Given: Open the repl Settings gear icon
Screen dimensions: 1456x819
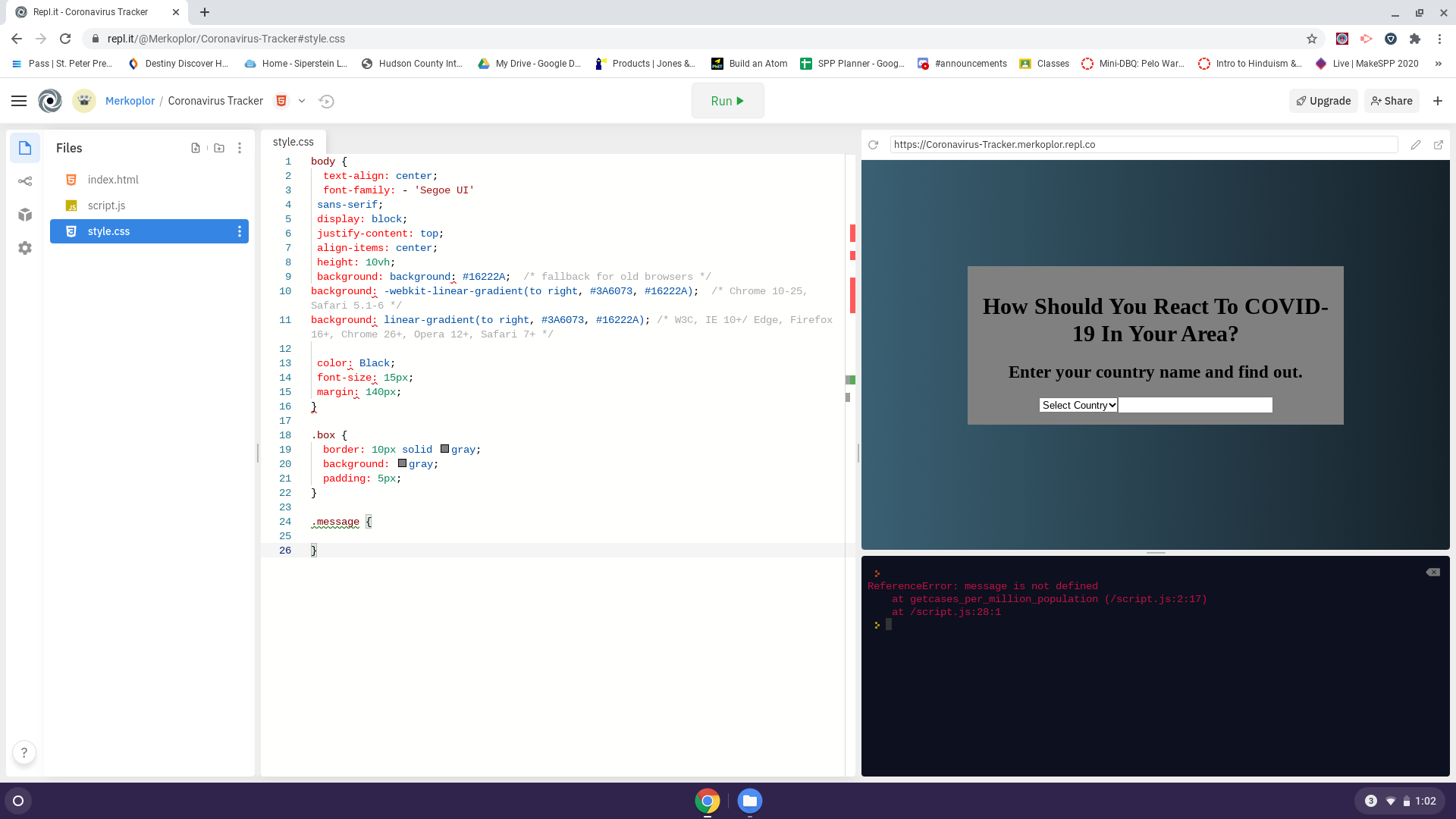Looking at the screenshot, I should (25, 248).
